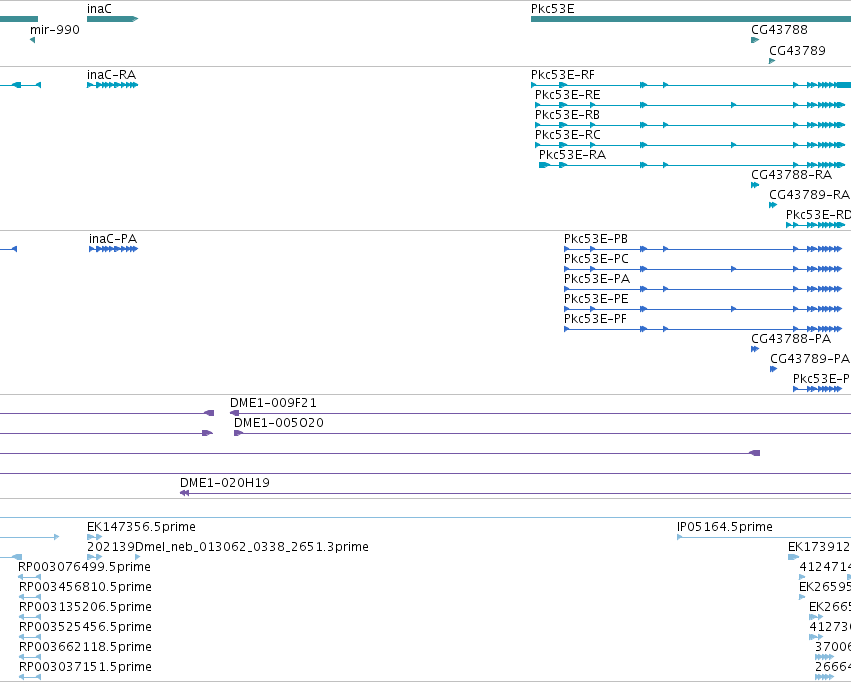Image resolution: width=851 pixels, height=682 pixels.
Task: Click the Pkc53E gene label
Action: 552,9
